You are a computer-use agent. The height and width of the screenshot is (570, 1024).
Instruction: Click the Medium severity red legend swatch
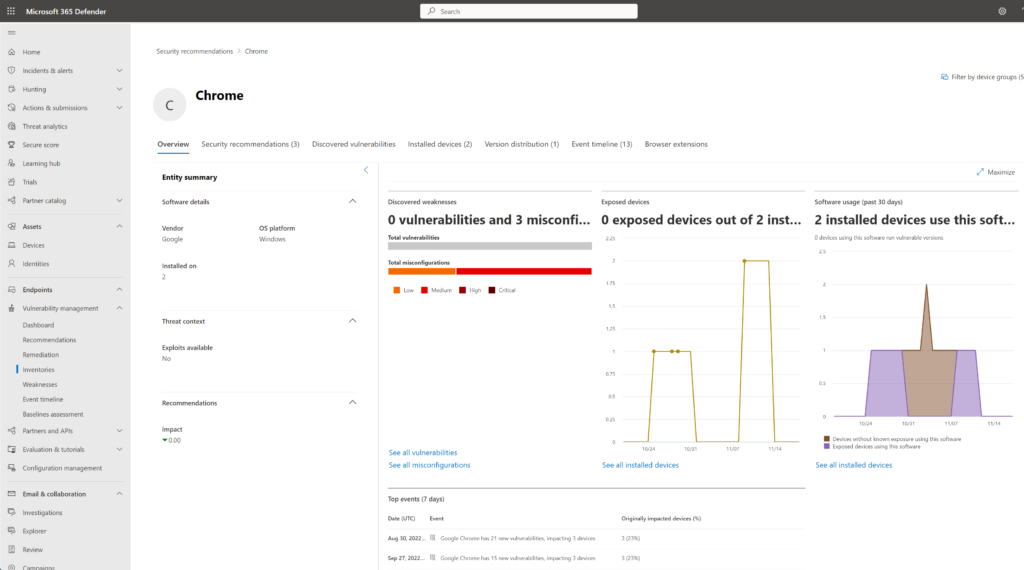tap(424, 290)
